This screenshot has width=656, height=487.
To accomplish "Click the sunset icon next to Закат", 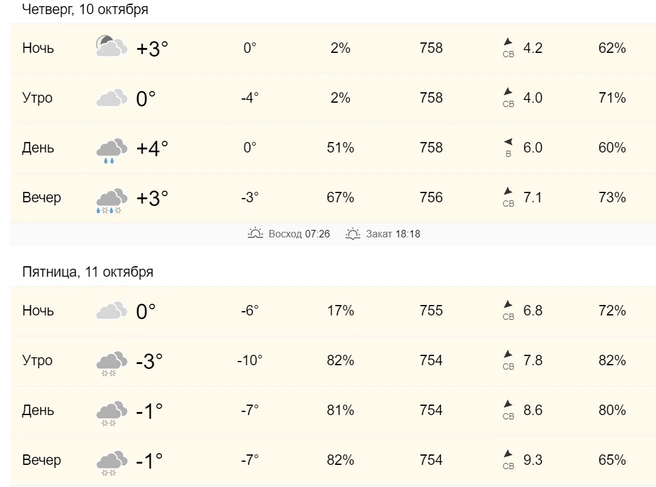I will point(353,234).
